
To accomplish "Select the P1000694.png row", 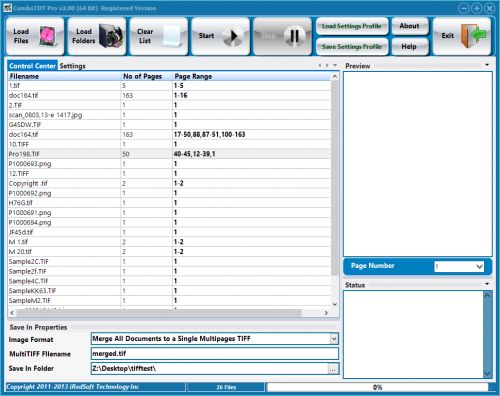I will coord(169,222).
